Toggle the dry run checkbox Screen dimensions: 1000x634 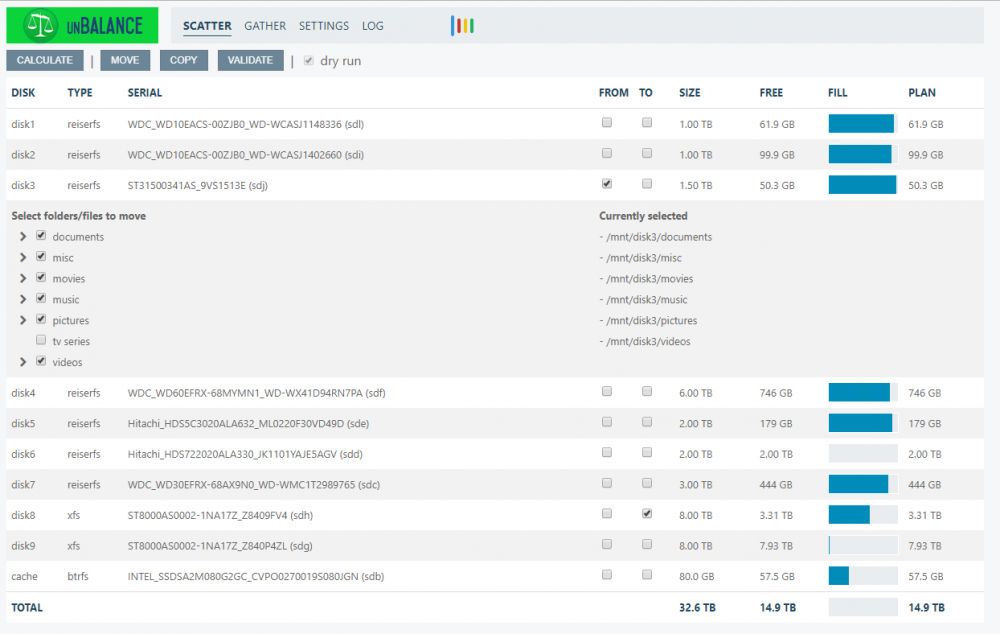click(x=309, y=61)
